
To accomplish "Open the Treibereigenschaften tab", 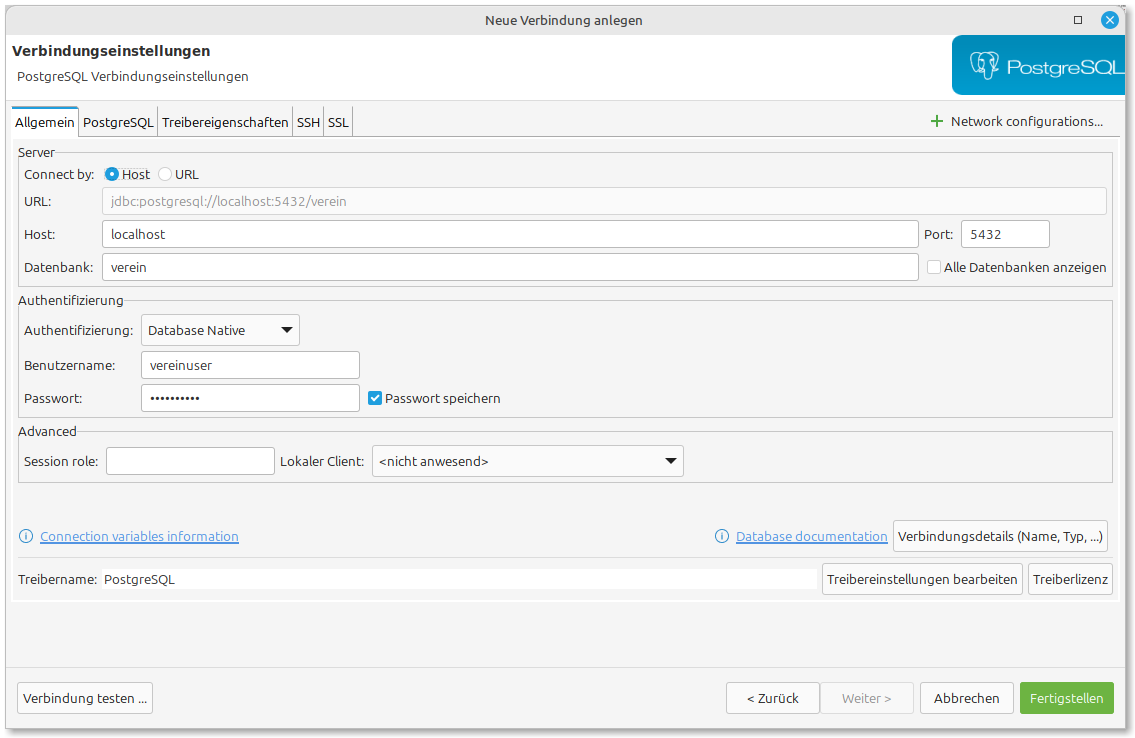I will [x=225, y=122].
